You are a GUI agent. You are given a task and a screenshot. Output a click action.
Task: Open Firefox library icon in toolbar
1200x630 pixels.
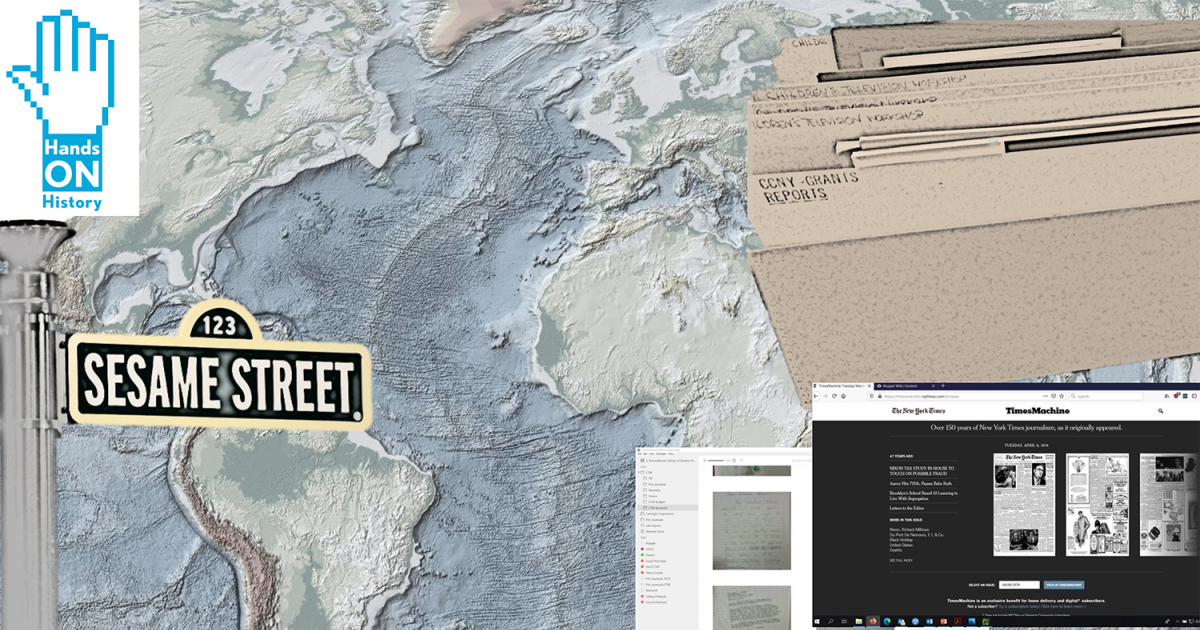(1167, 396)
